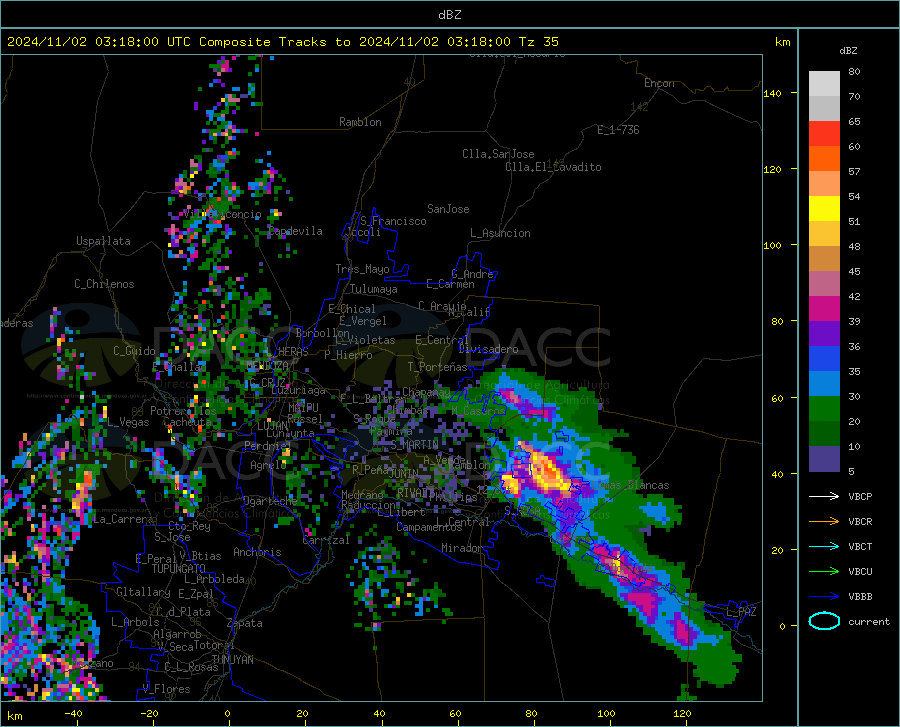
Task: Click the 'Mirador' place label
Action: click(463, 549)
